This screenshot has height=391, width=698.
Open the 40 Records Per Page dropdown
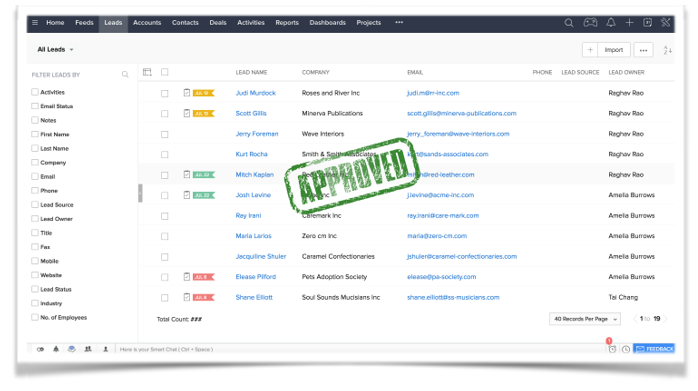click(585, 319)
